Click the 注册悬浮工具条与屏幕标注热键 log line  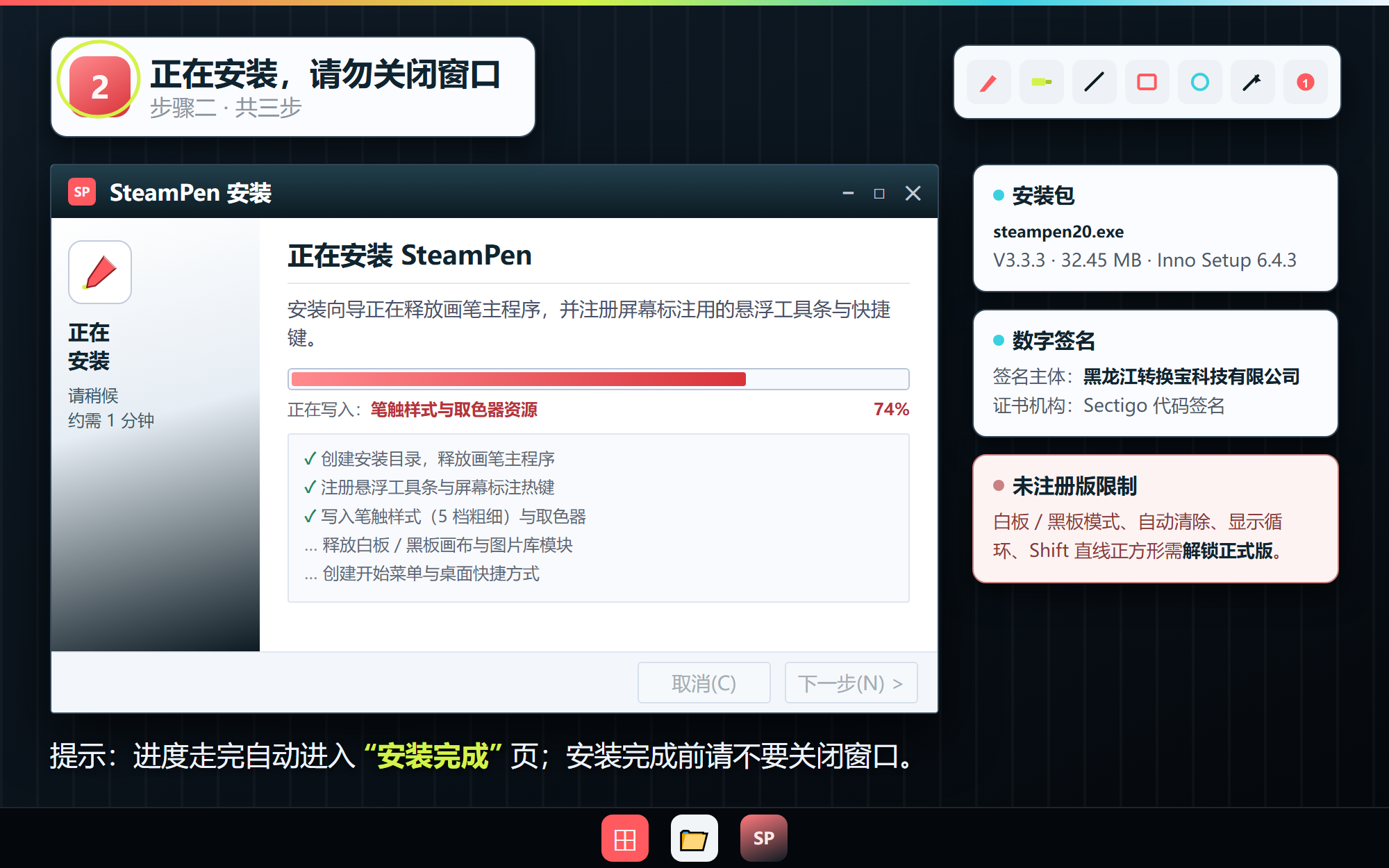429,487
